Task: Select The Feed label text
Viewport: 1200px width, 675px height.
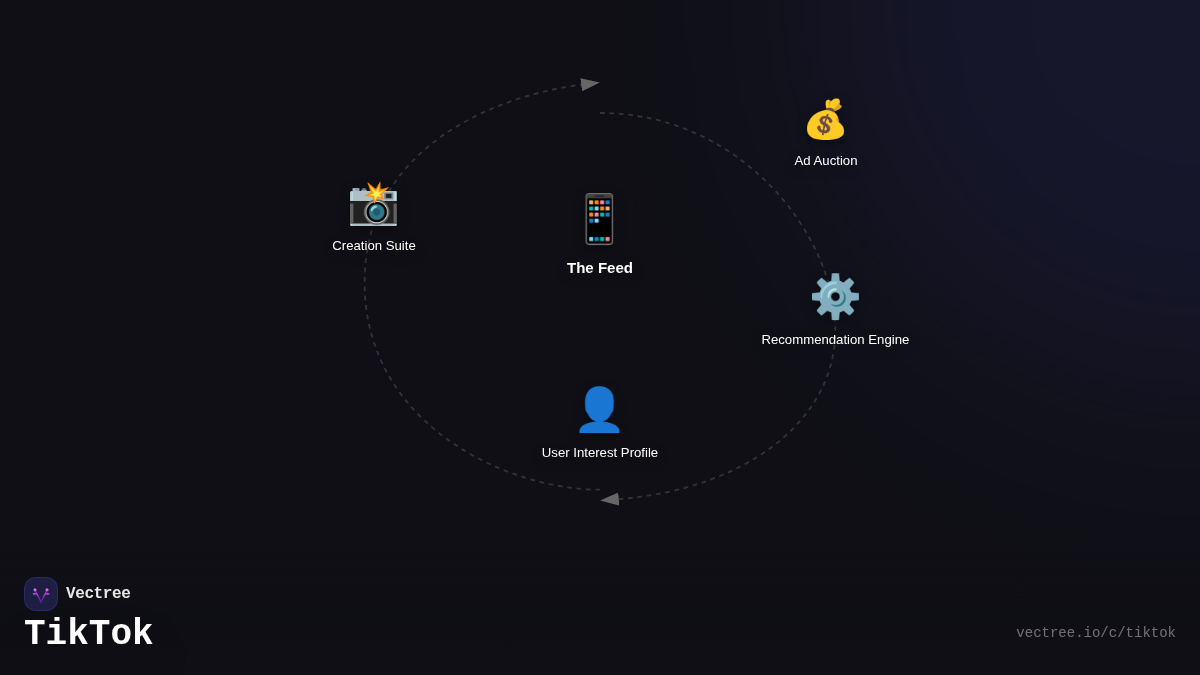Action: pyautogui.click(x=600, y=268)
